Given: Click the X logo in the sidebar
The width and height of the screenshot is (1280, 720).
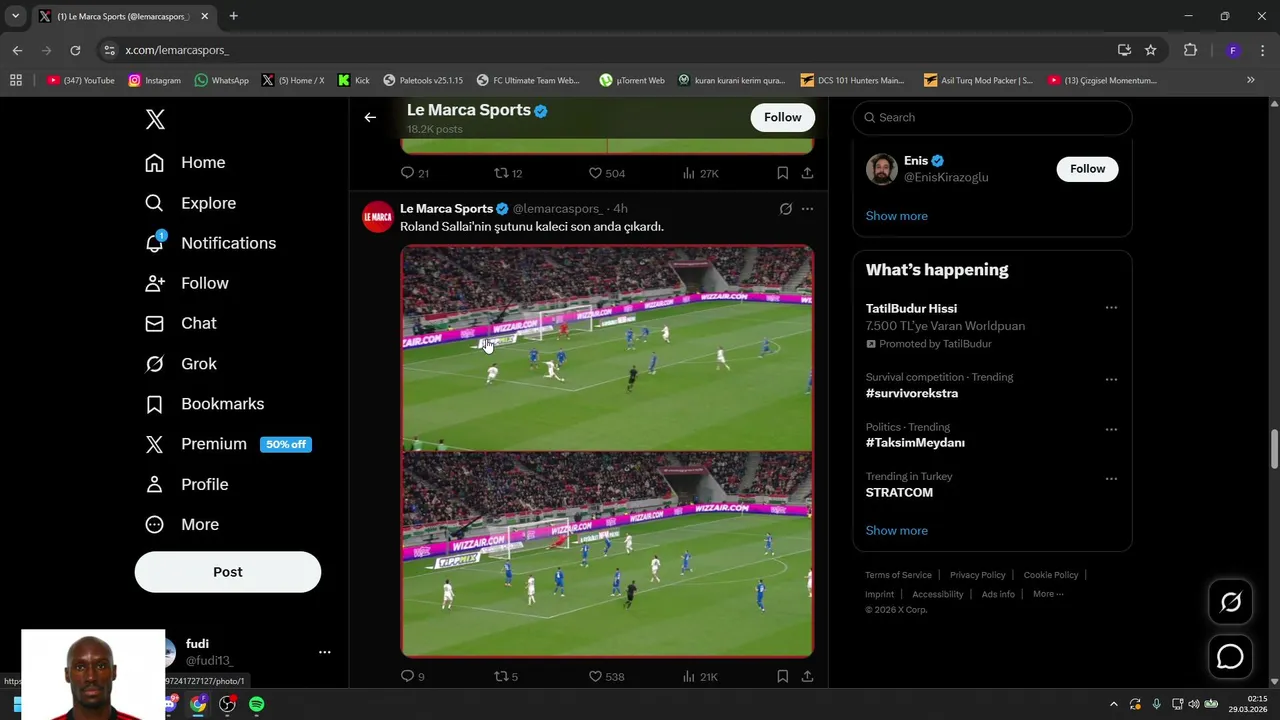Looking at the screenshot, I should (x=155, y=120).
